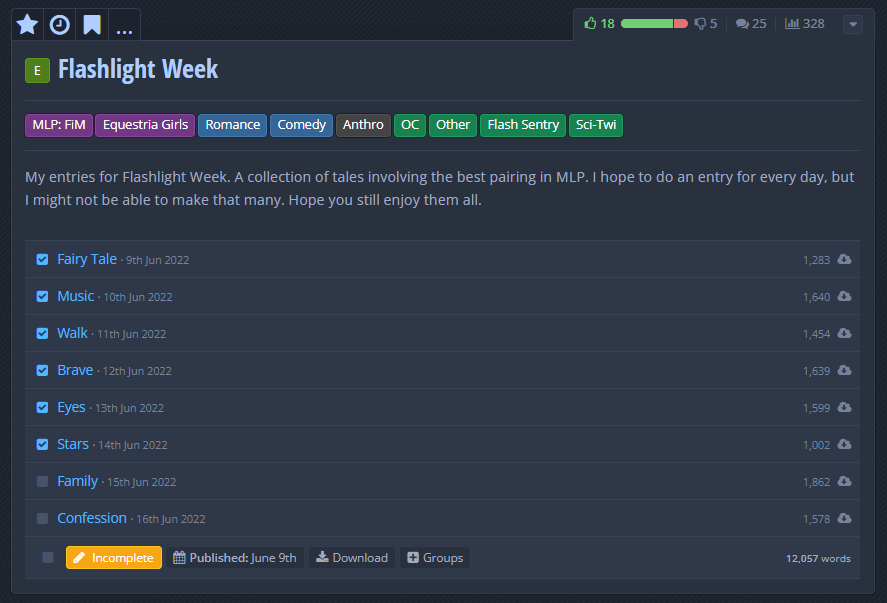
Task: Click the like/dislike ratio bar
Action: pos(654,24)
